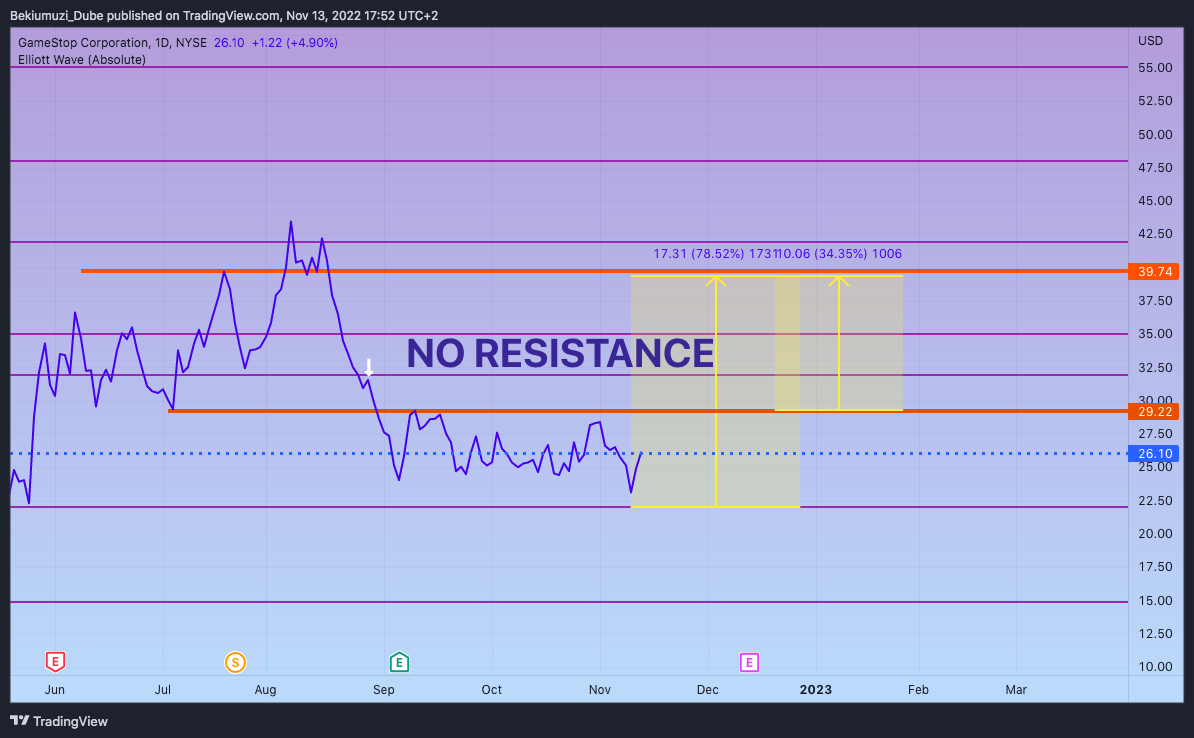Screen dimensions: 1194x738
Task: Click the magenta E earnings marker in December
Action: click(x=749, y=663)
